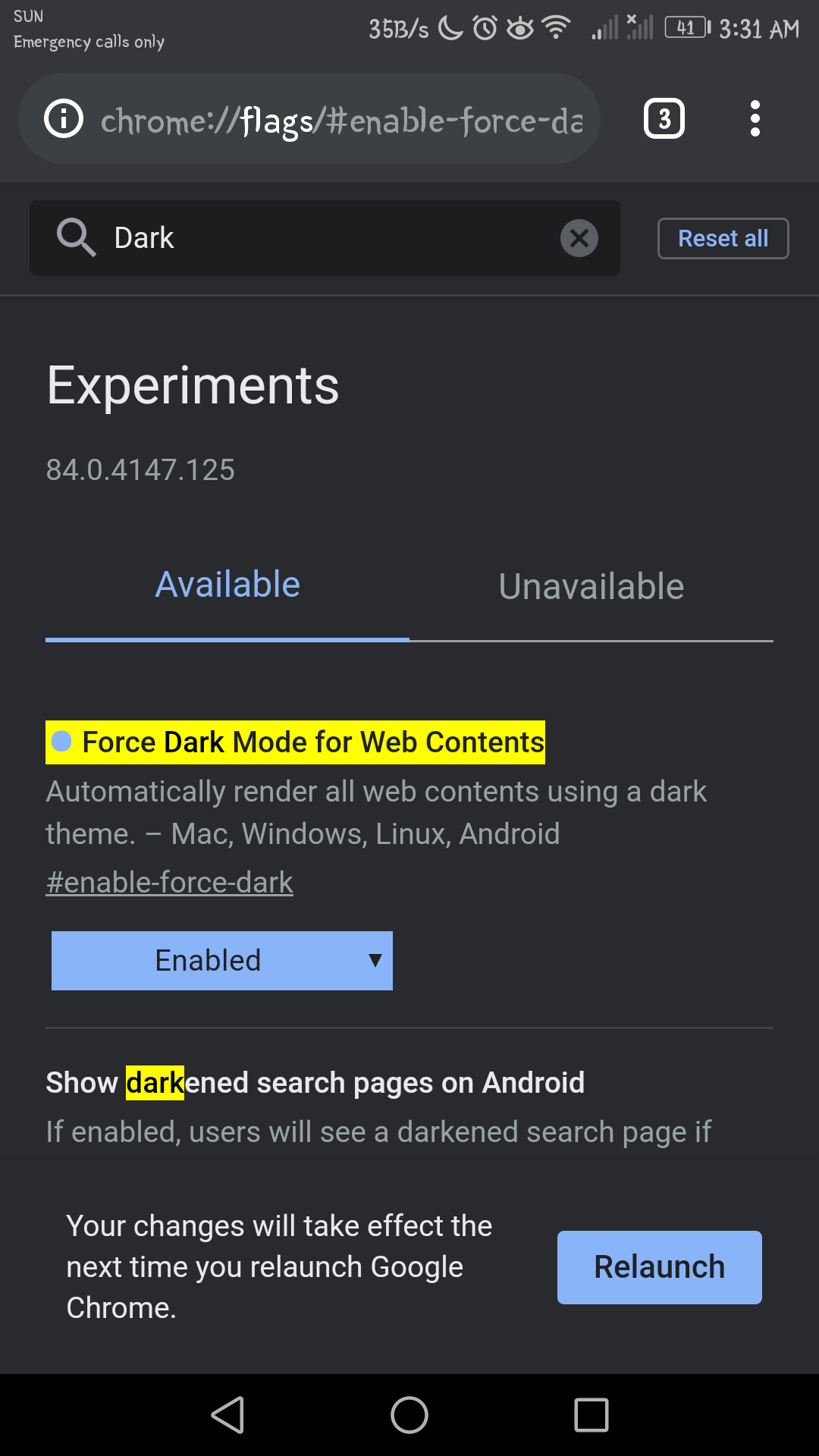
Task: Expand the Enabled dropdown for Force Dark Mode
Action: [222, 961]
